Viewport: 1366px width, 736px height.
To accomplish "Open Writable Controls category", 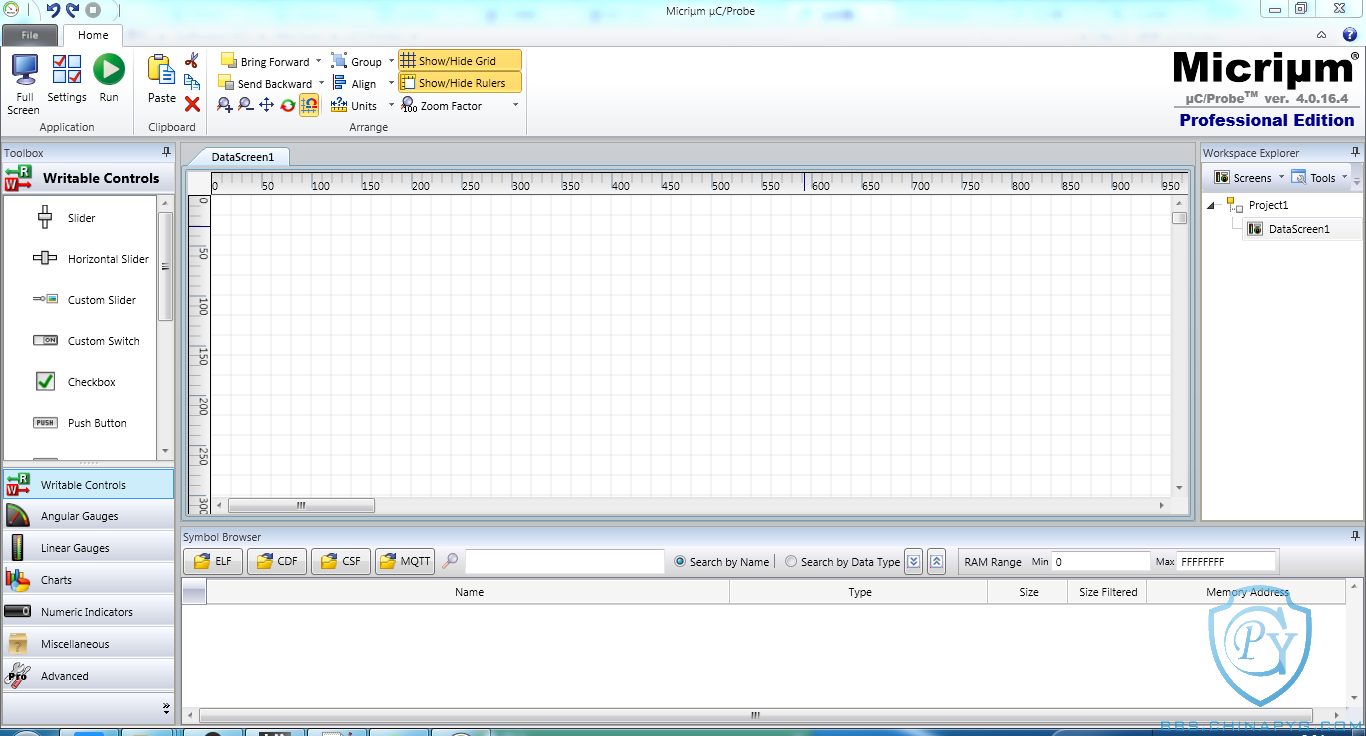I will (88, 485).
